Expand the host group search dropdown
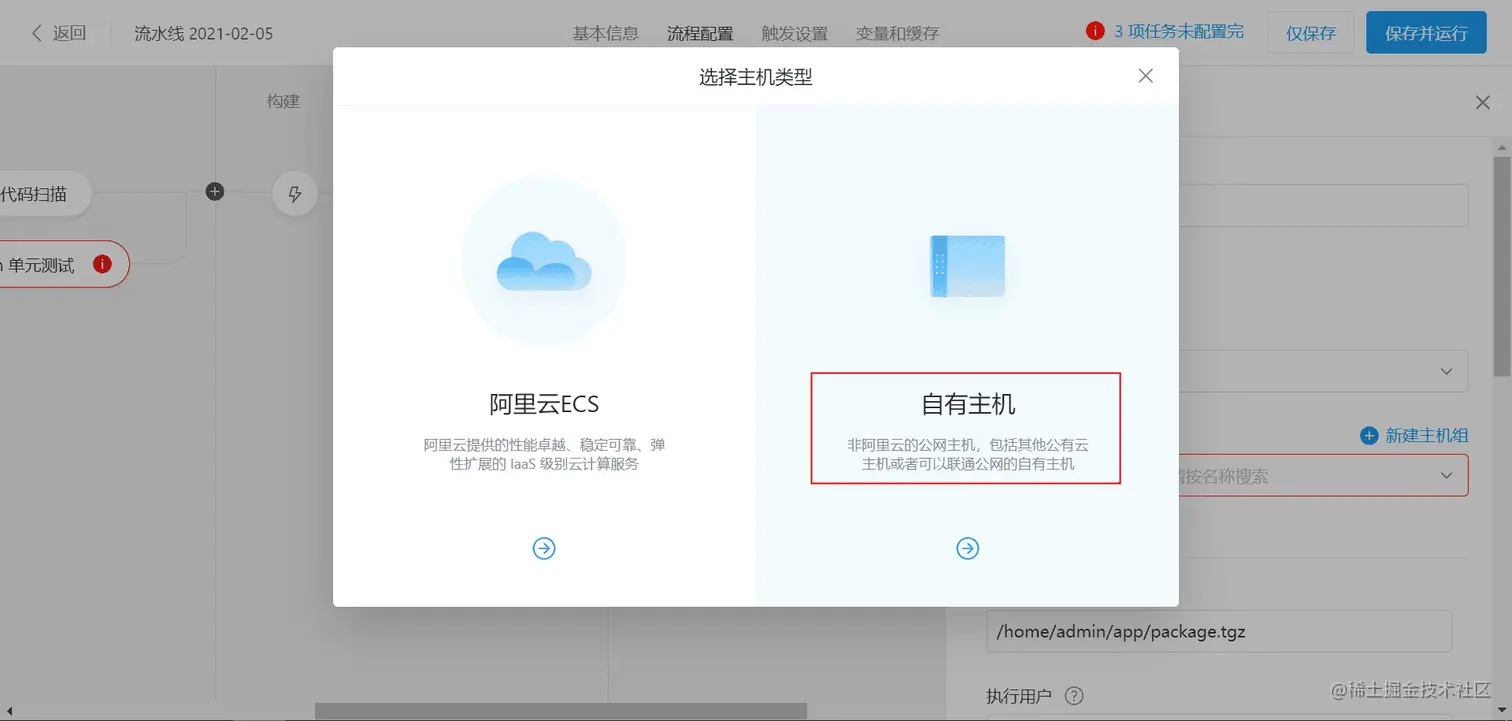Viewport: 1512px width, 721px height. point(1446,476)
